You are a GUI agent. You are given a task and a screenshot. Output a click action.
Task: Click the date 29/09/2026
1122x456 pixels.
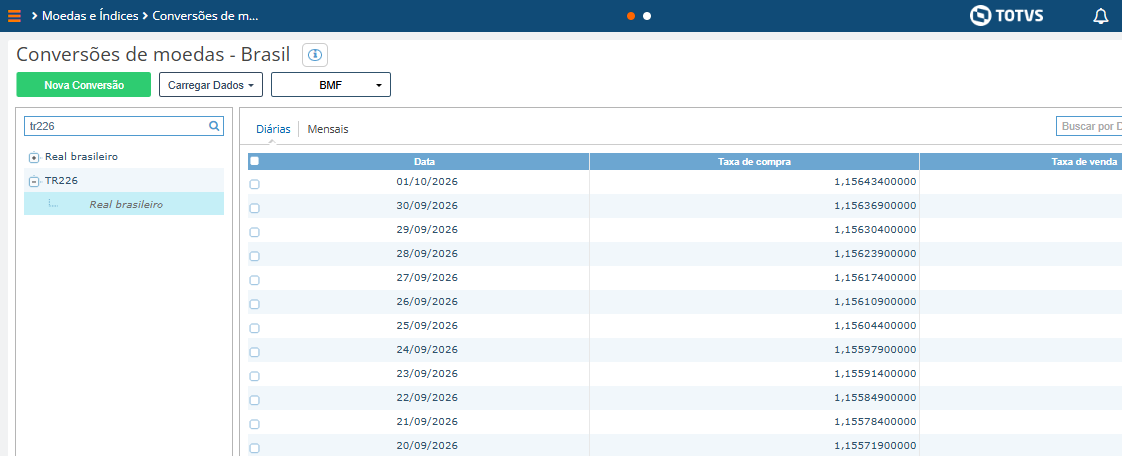click(426, 230)
